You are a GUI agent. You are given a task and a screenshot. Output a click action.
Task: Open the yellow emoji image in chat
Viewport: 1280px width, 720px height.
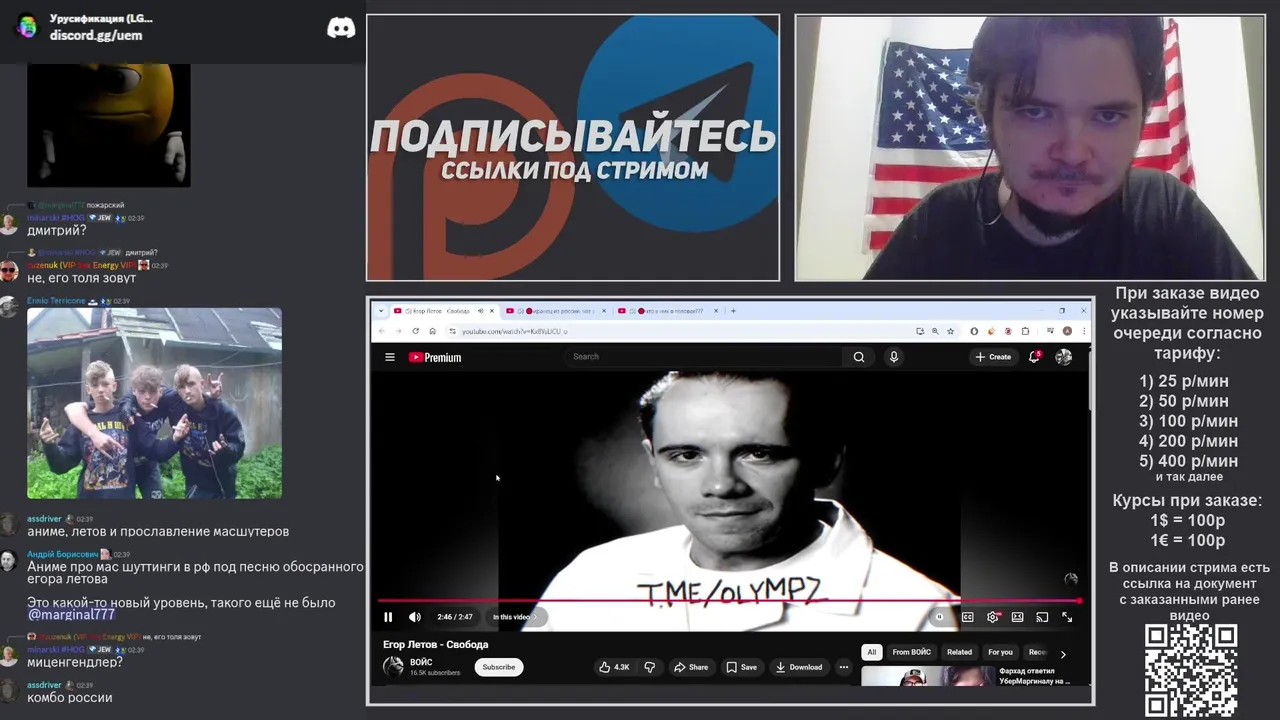[108, 125]
